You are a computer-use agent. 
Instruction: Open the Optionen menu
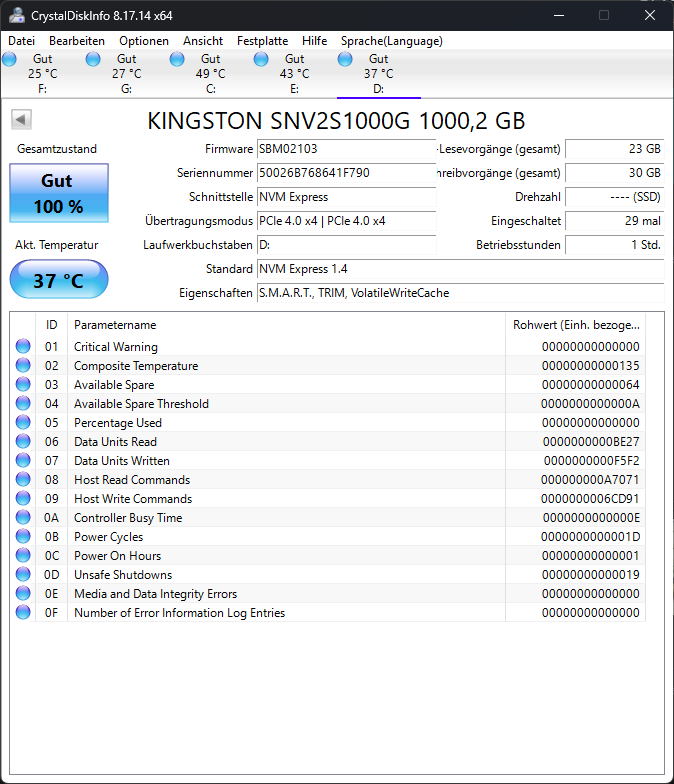[144, 41]
